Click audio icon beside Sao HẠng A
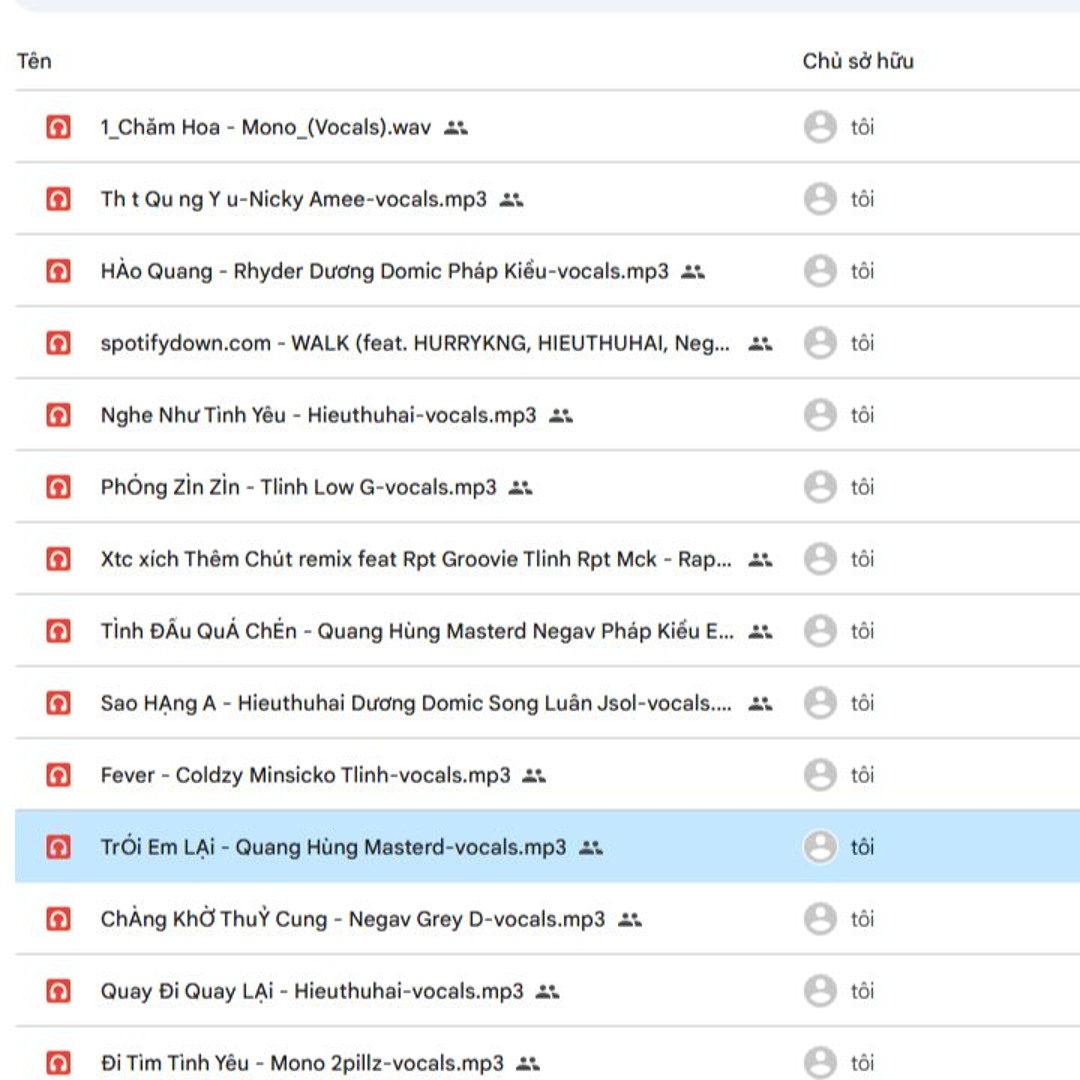 pyautogui.click(x=59, y=703)
